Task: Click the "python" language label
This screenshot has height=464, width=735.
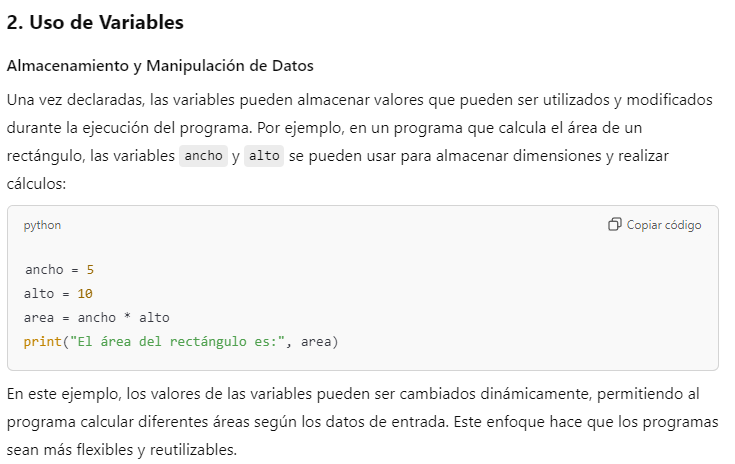Action: click(x=42, y=225)
